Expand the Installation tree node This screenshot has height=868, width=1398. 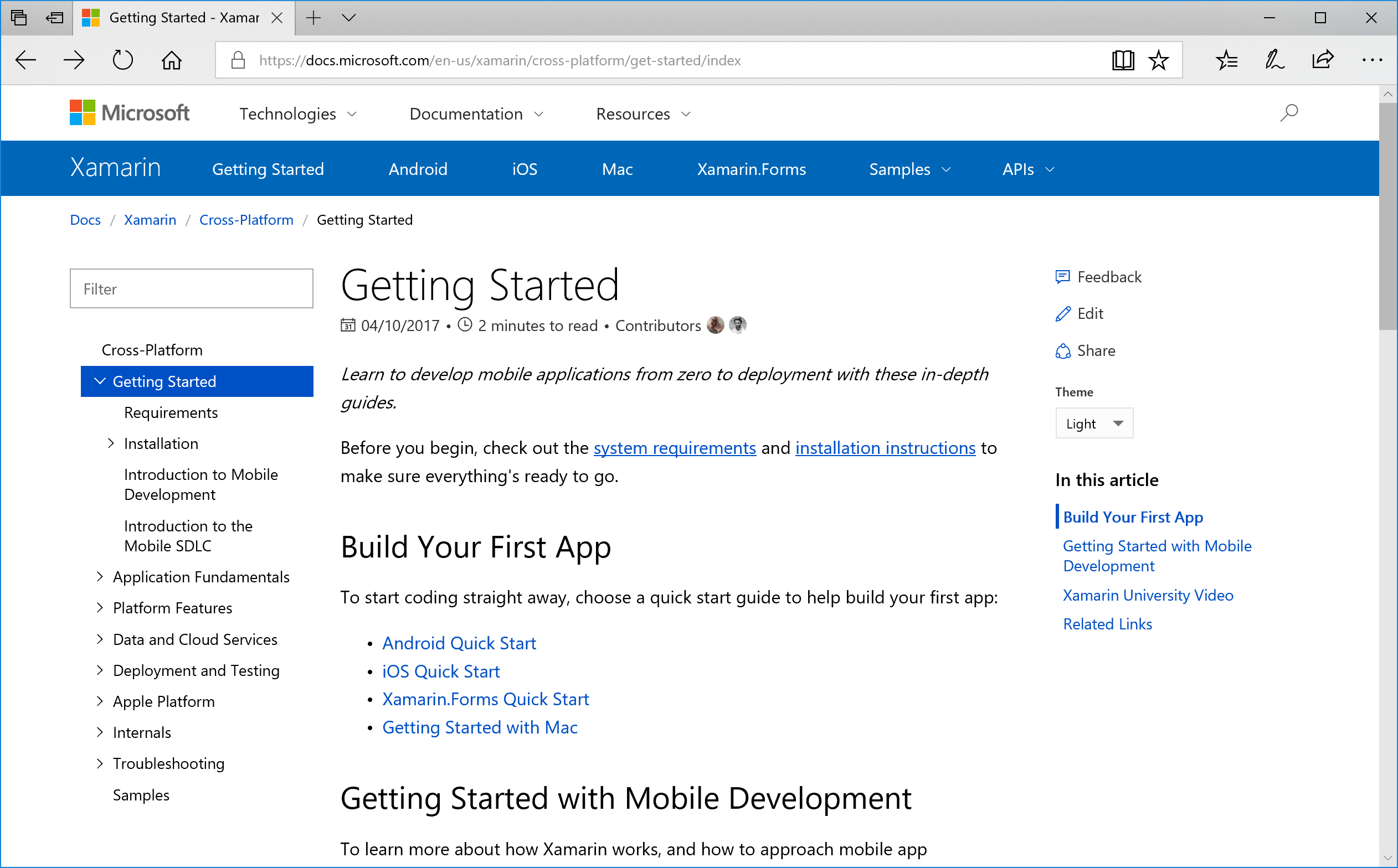coord(111,444)
